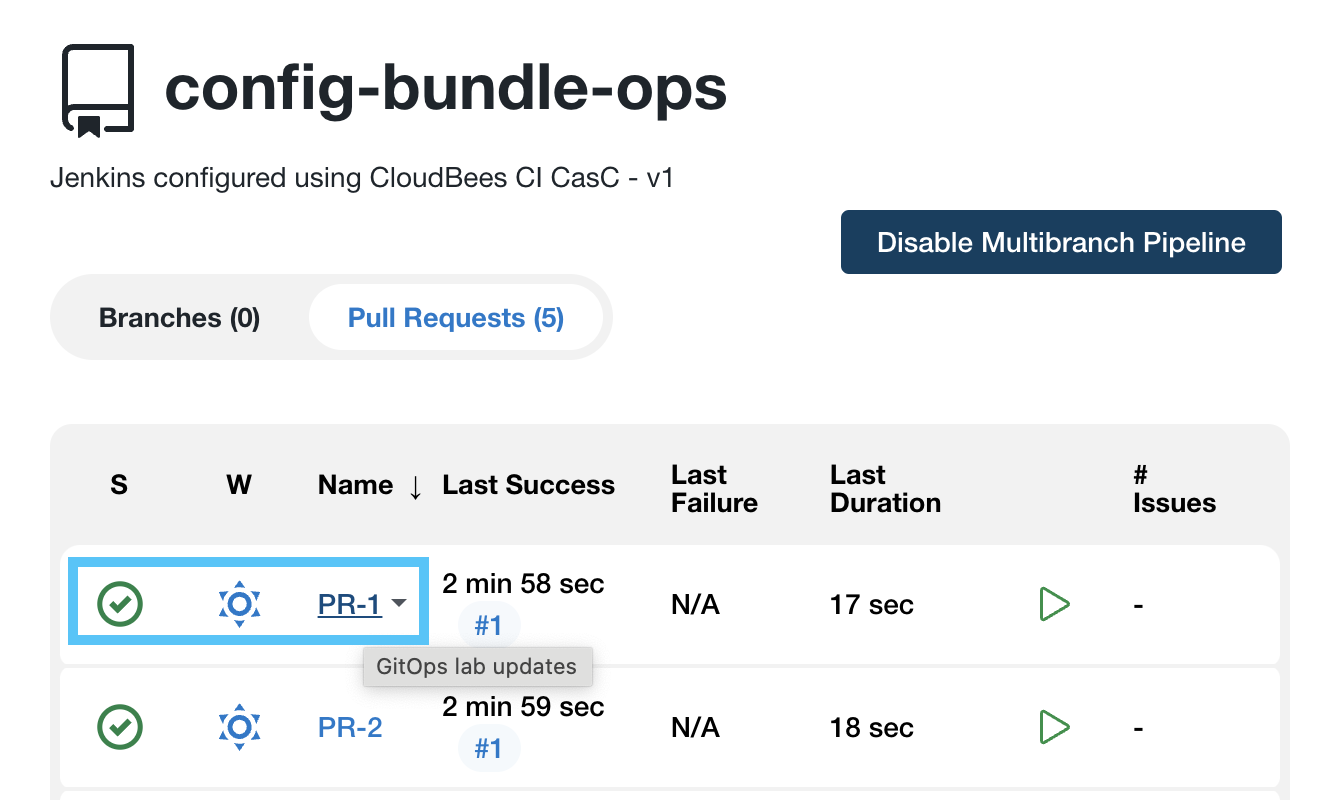This screenshot has height=800, width=1334.
Task: Open the PR-1 dropdown menu arrow
Action: [399, 603]
